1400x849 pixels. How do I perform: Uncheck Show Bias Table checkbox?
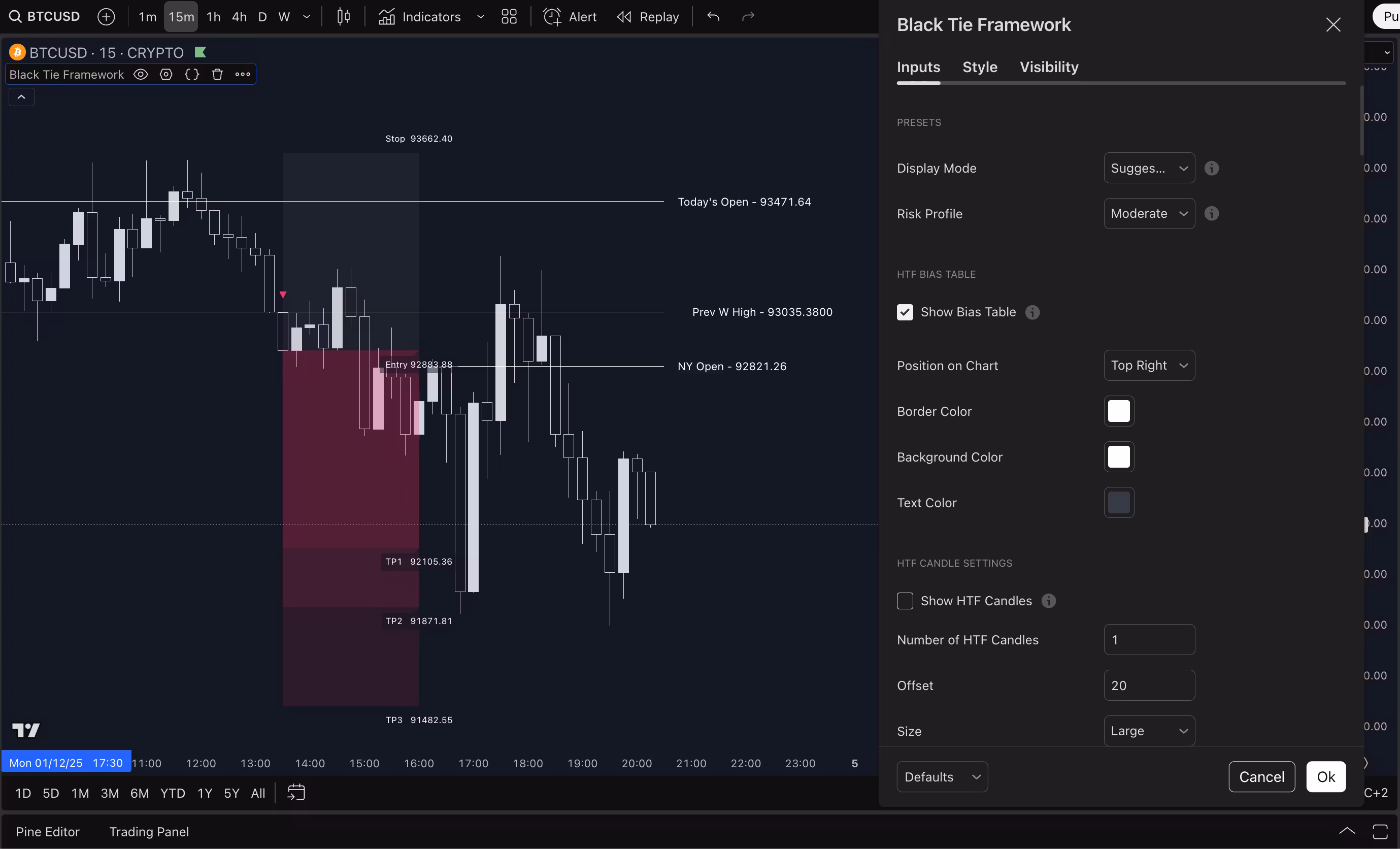point(905,312)
